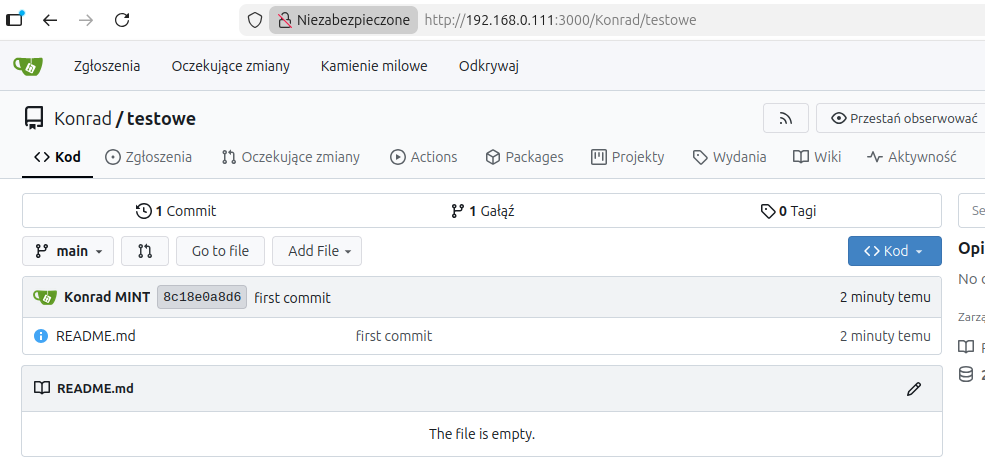This screenshot has height=473, width=985.
Task: Open the README.md heading link in the preview header
Action: click(x=95, y=388)
